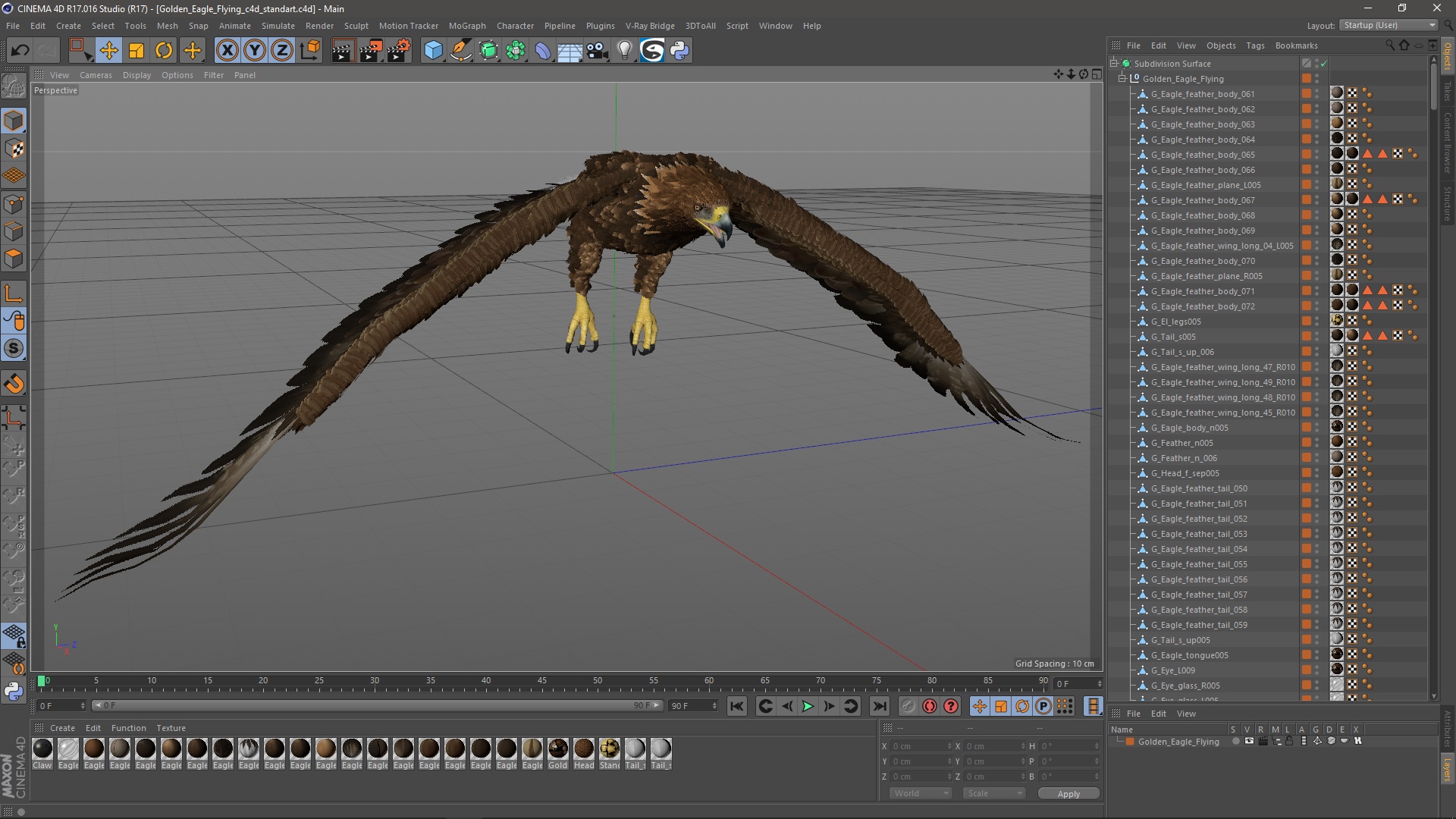Click layer color square of G_Head_f_sep005
Screen dimensions: 1456x819
1307,473
